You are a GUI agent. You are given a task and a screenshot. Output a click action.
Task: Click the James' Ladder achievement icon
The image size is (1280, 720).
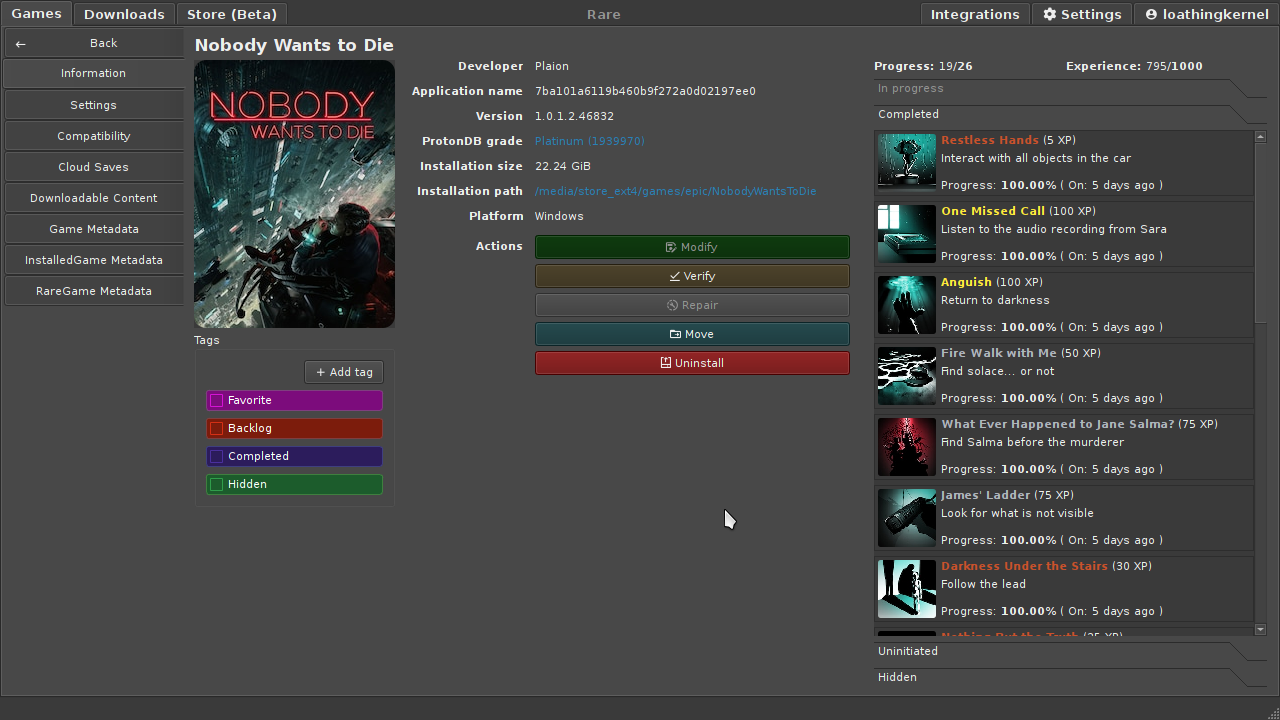906,517
